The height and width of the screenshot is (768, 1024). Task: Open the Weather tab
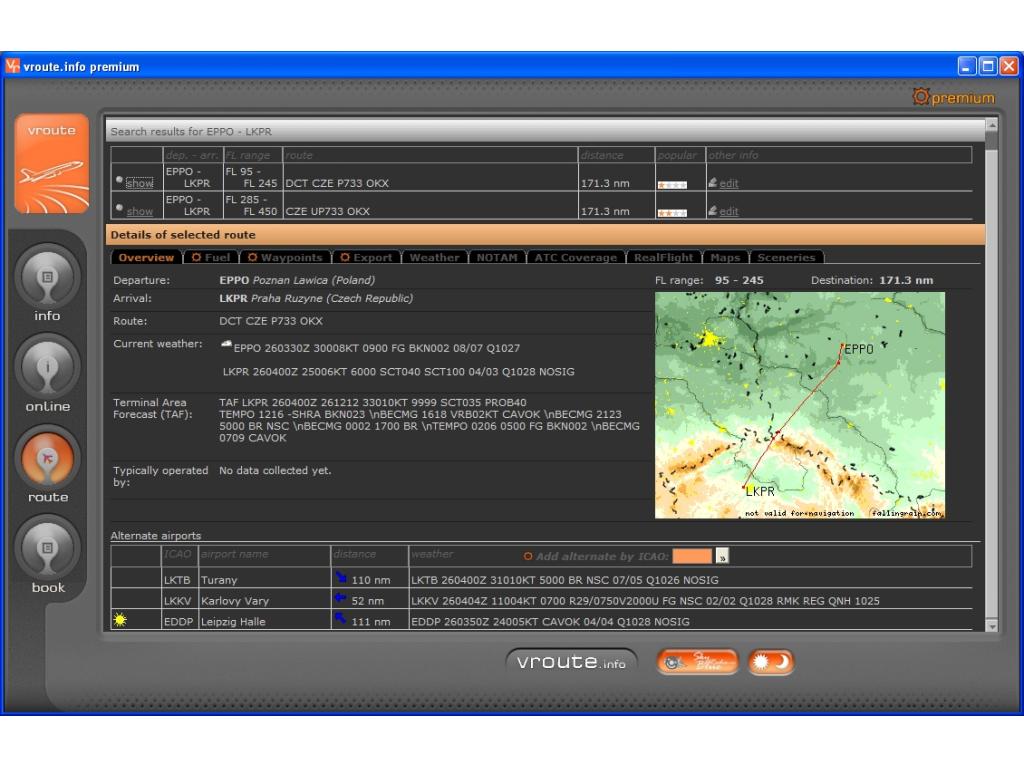point(434,257)
